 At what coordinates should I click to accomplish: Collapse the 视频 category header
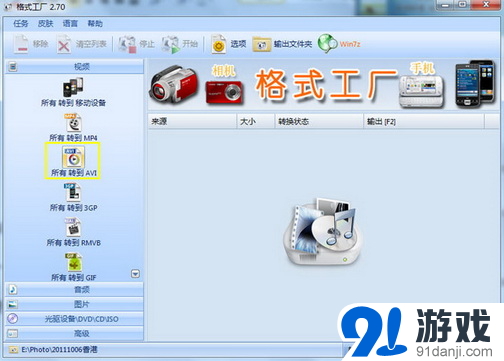tap(74, 67)
